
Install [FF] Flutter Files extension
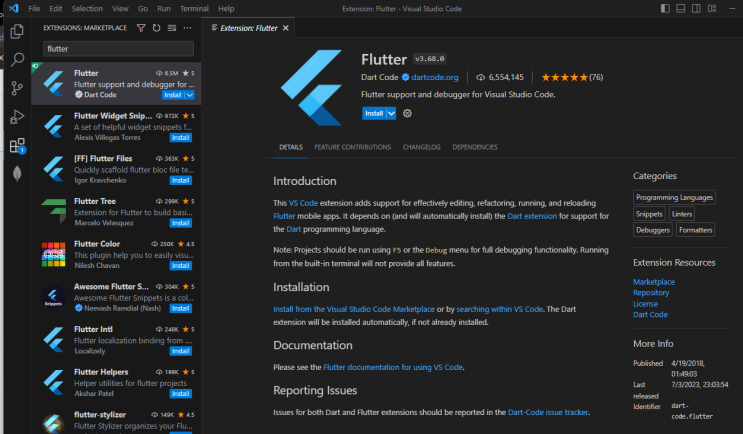tap(181, 180)
